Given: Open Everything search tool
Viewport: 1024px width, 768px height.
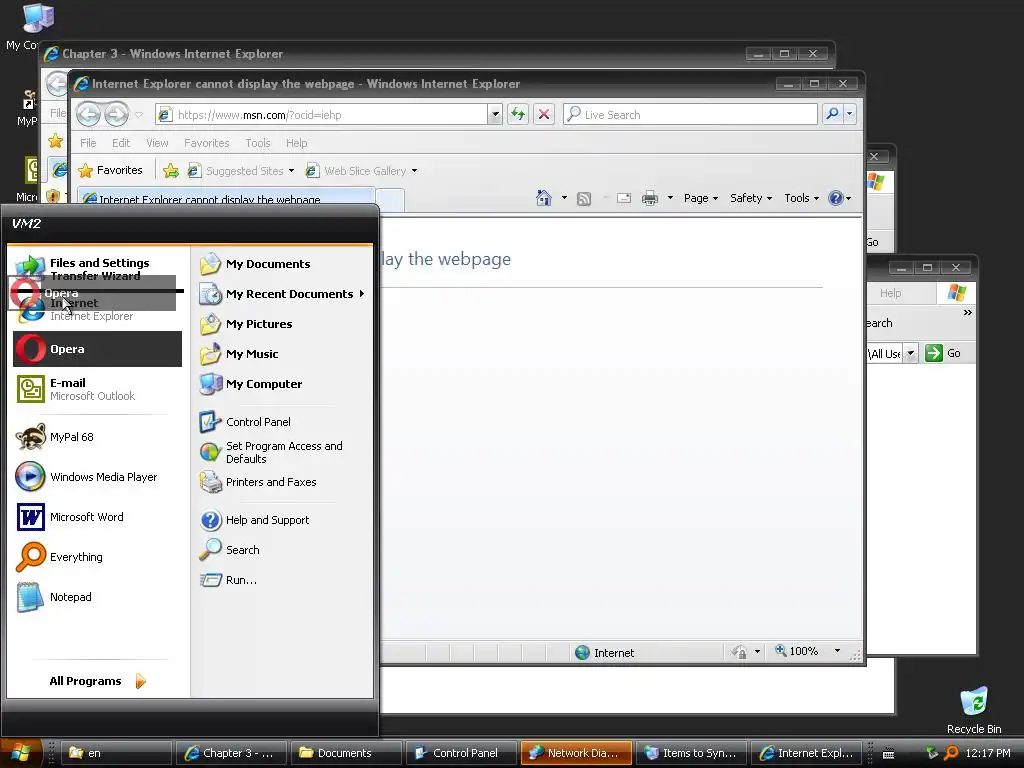Looking at the screenshot, I should click(x=97, y=557).
